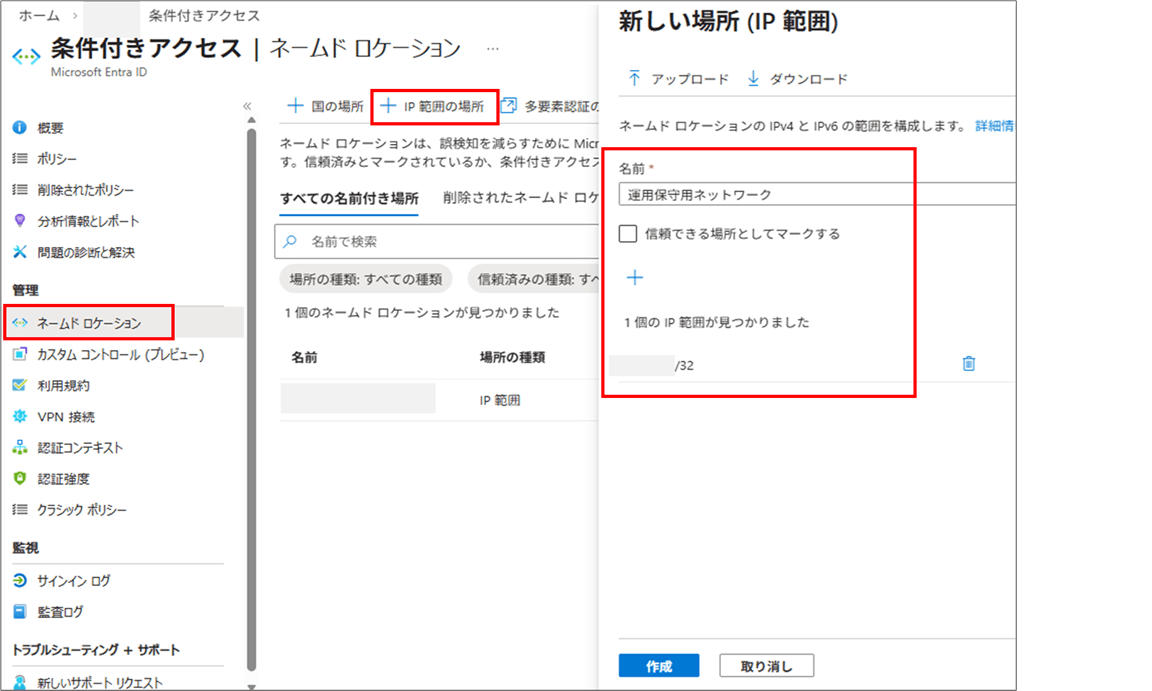Enable 信頼できる場所としてマークする checkbox
The height and width of the screenshot is (691, 1152).
[x=628, y=234]
